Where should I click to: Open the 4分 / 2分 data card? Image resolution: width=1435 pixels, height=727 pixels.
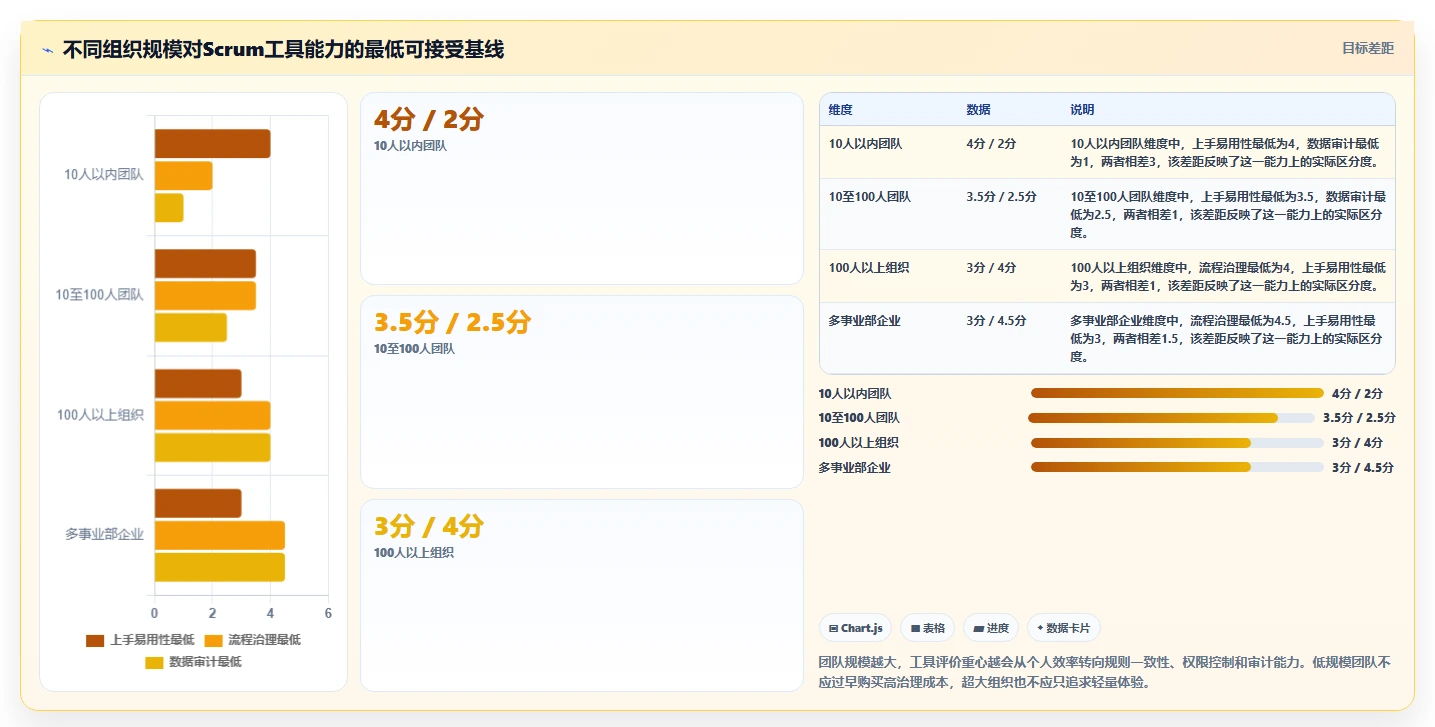pyautogui.click(x=581, y=189)
